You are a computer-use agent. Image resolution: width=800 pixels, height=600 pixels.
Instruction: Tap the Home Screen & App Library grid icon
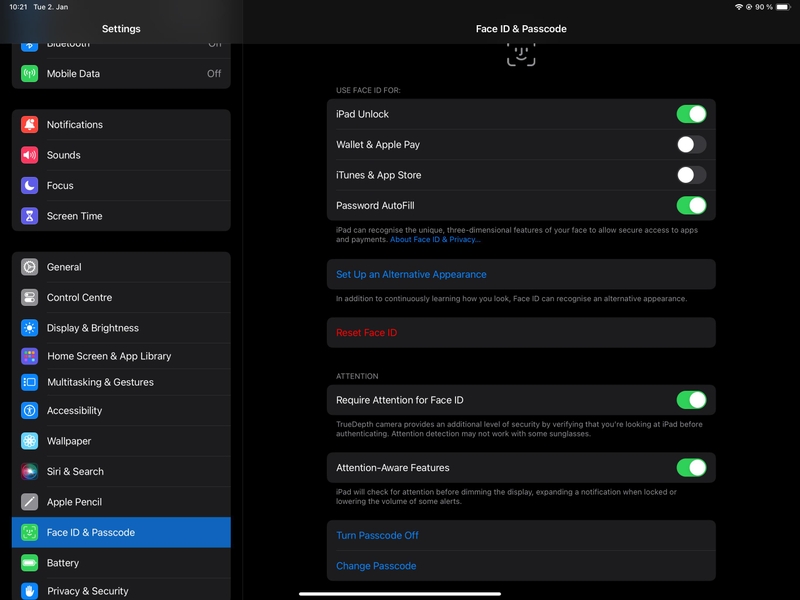30,356
